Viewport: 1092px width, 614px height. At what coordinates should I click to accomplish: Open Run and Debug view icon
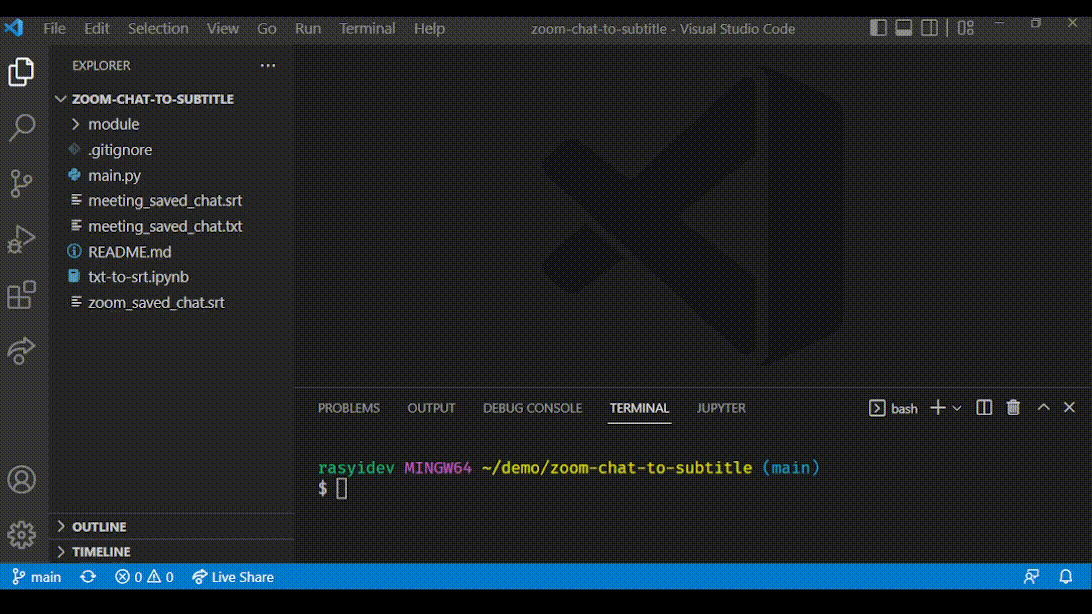(x=21, y=239)
